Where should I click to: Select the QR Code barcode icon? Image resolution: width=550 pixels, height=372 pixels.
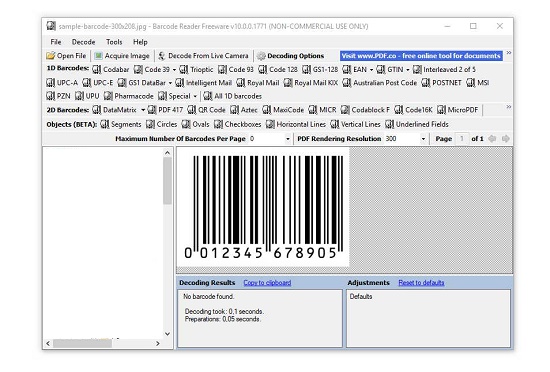(192, 110)
